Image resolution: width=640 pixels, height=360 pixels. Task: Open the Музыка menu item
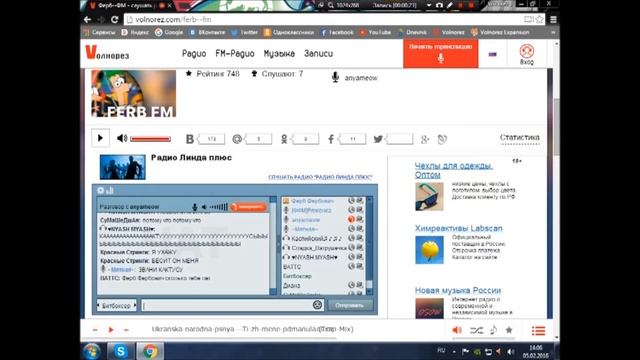click(279, 53)
